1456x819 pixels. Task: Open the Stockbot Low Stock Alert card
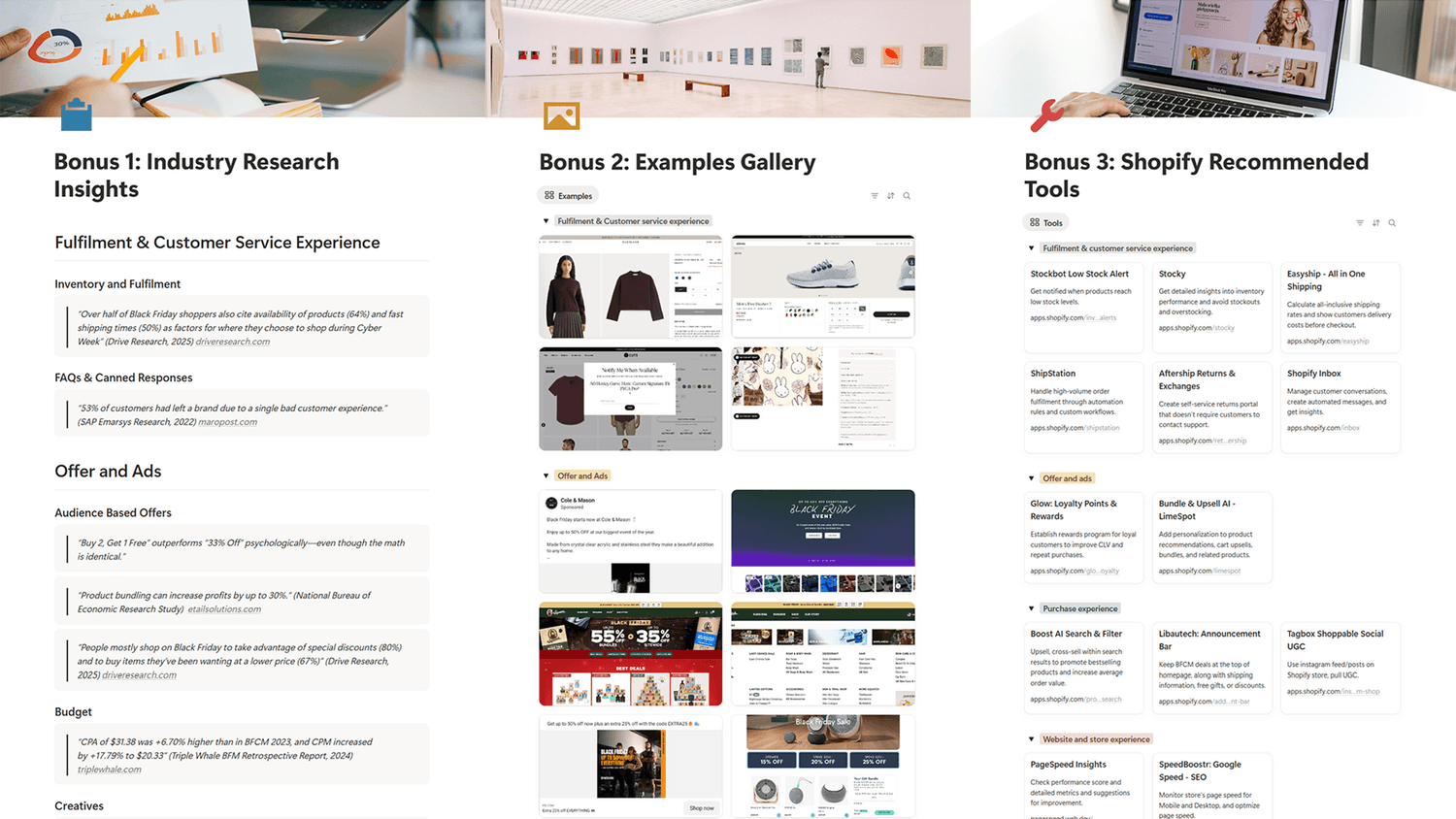point(1084,308)
